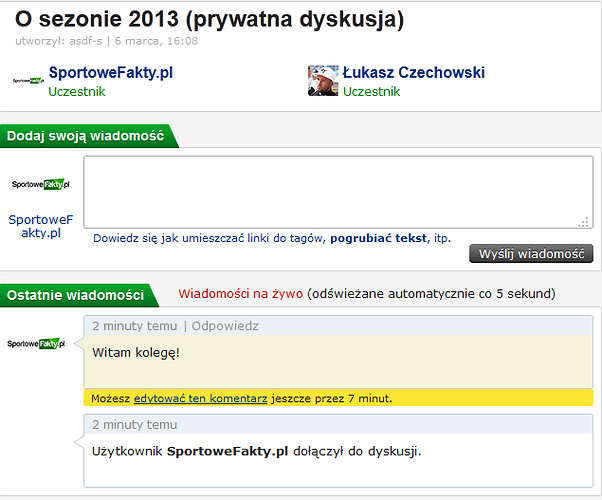Click the SportoweFakty.pl avatar beside 'Witam kolegę!'
The width and height of the screenshot is (602, 500).
pos(36,343)
